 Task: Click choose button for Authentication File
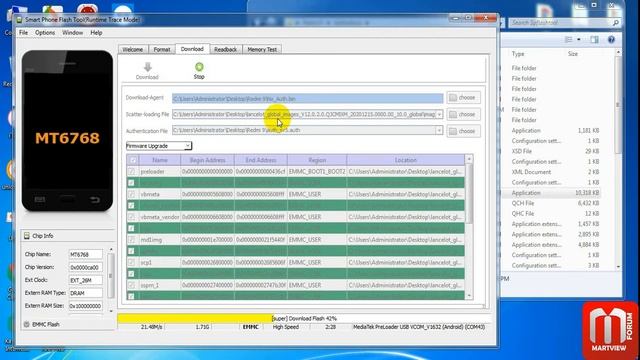point(463,131)
